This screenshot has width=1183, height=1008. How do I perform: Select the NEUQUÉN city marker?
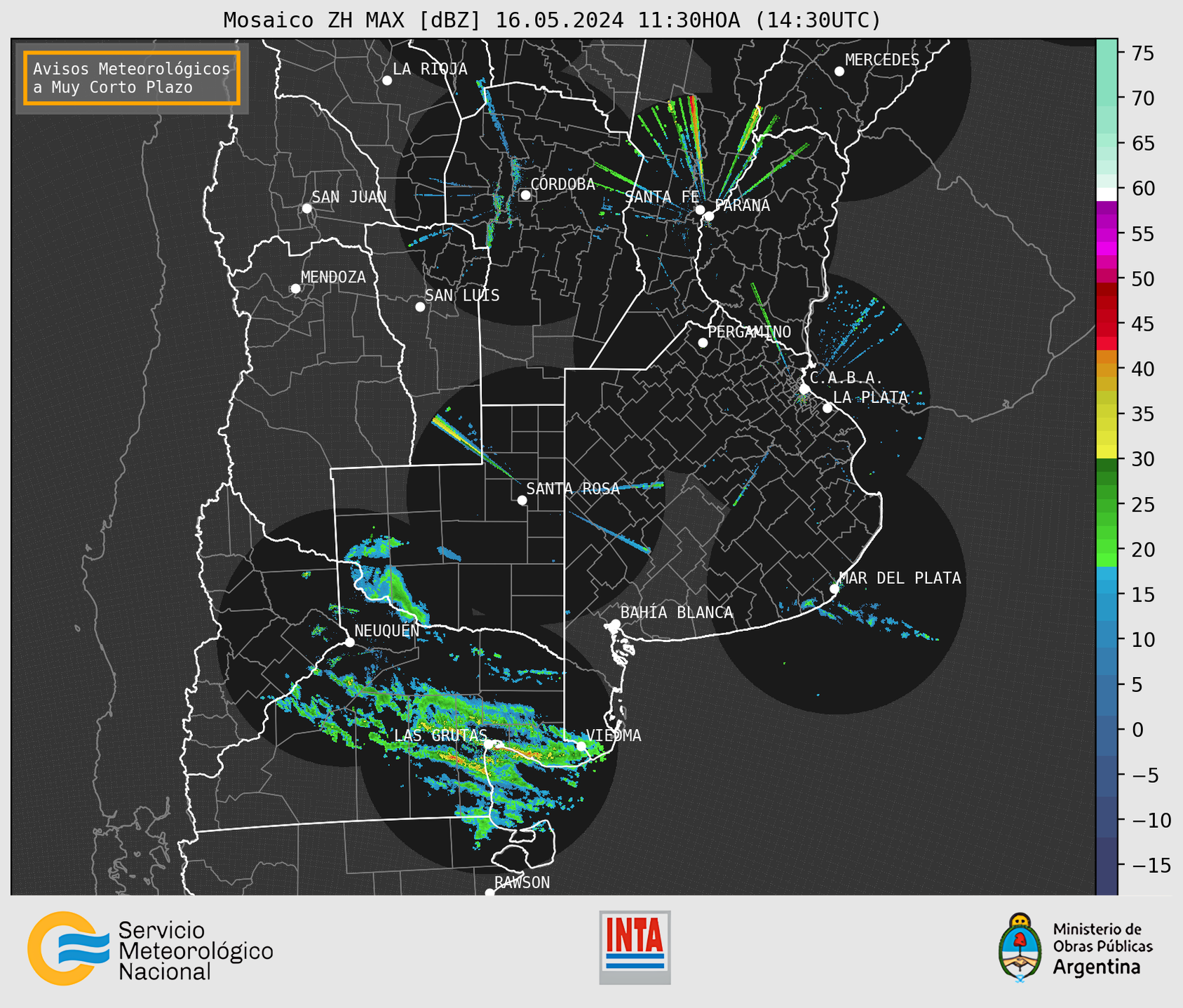(349, 642)
